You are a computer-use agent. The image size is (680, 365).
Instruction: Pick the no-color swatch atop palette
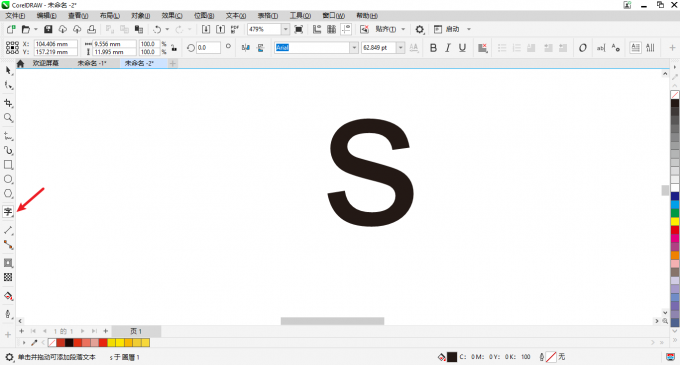(x=675, y=95)
